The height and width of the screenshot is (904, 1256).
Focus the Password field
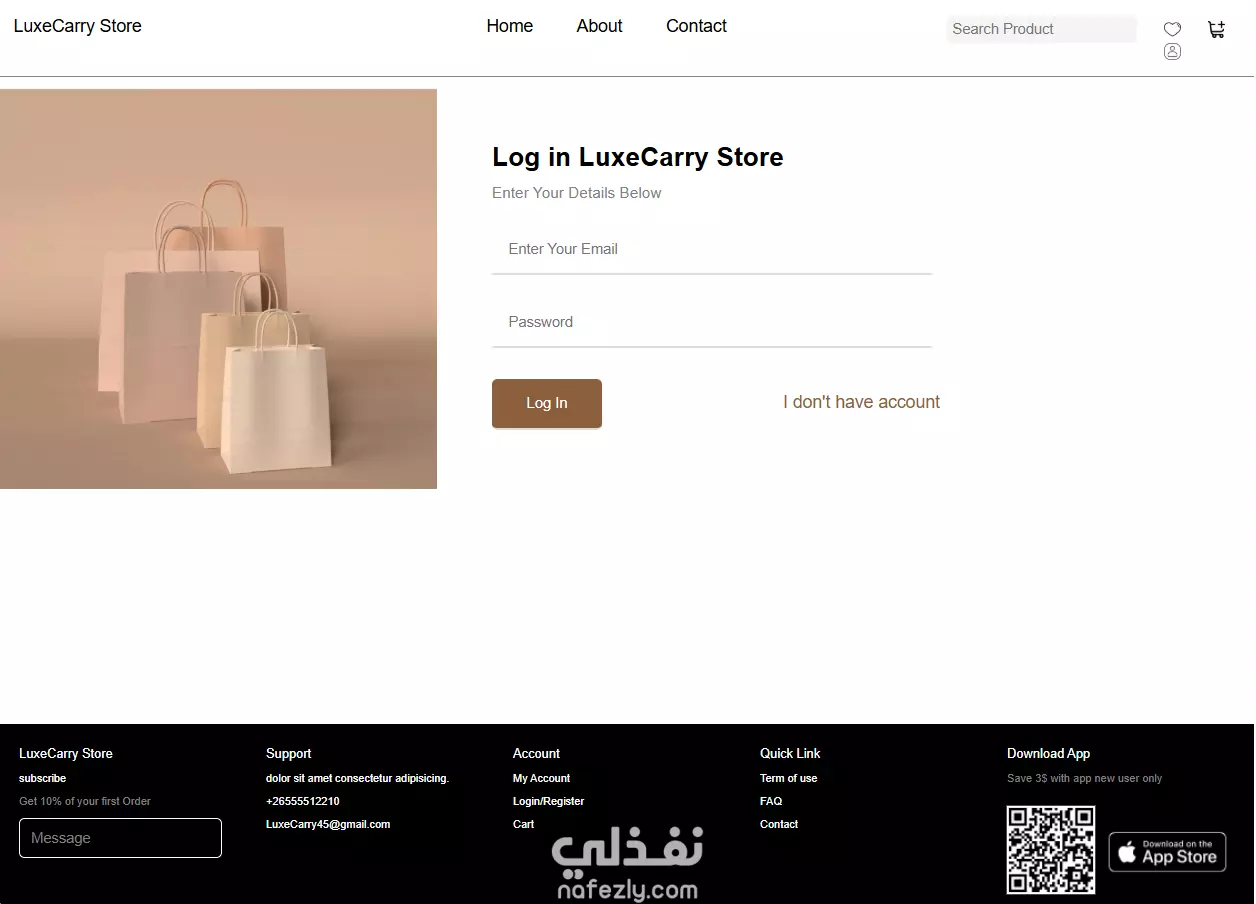pos(712,322)
